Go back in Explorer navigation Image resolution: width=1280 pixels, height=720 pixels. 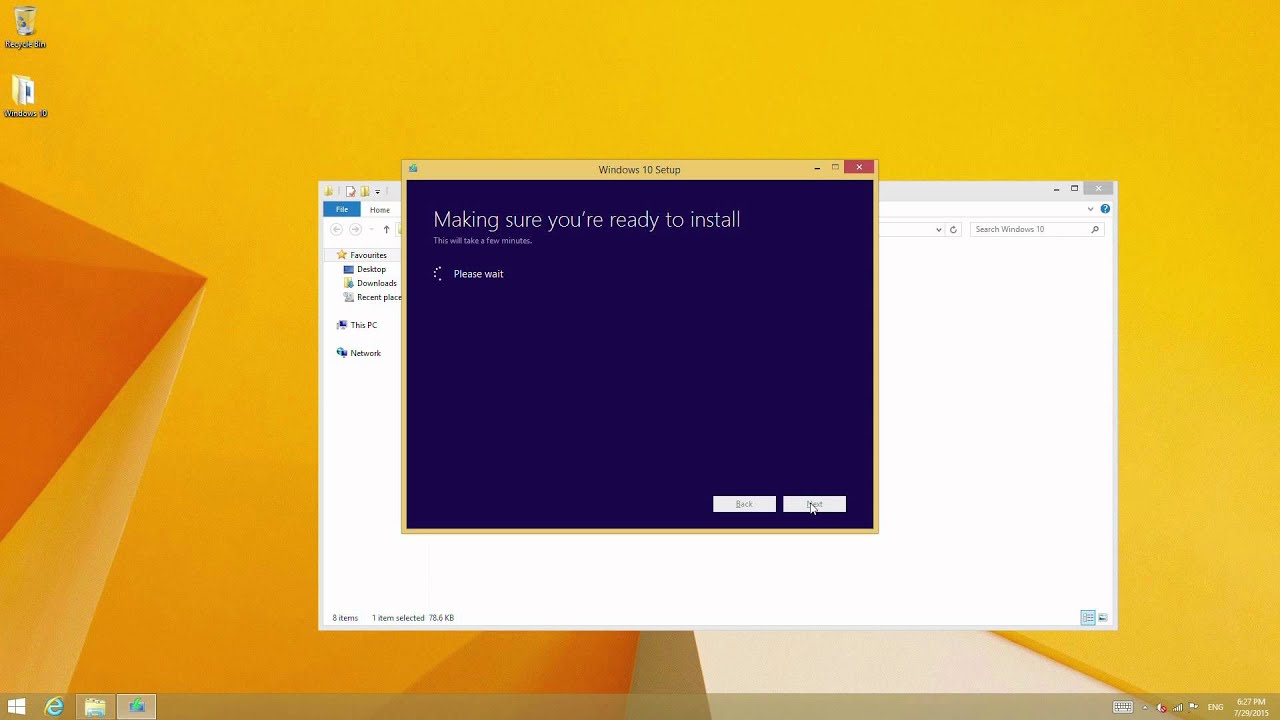tap(336, 229)
